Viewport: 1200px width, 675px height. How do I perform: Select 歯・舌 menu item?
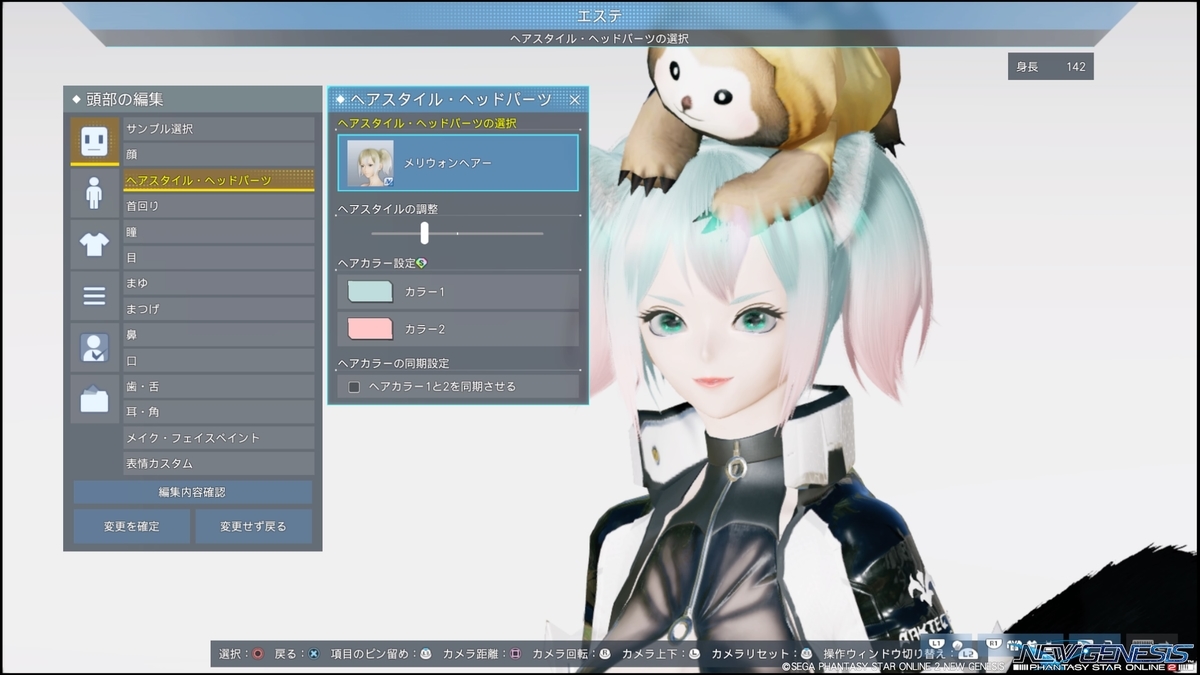[x=219, y=386]
